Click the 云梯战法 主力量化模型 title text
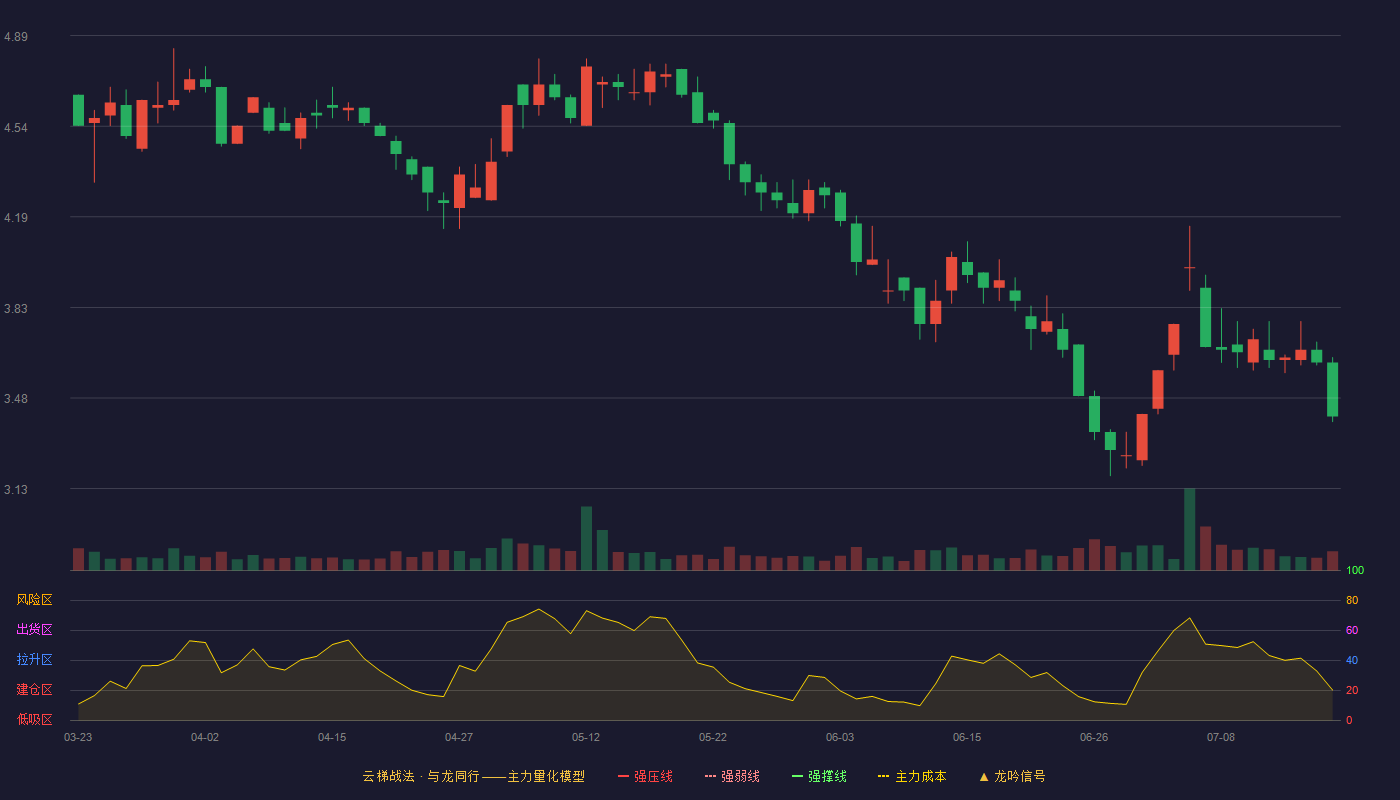The image size is (1400, 800). click(473, 776)
